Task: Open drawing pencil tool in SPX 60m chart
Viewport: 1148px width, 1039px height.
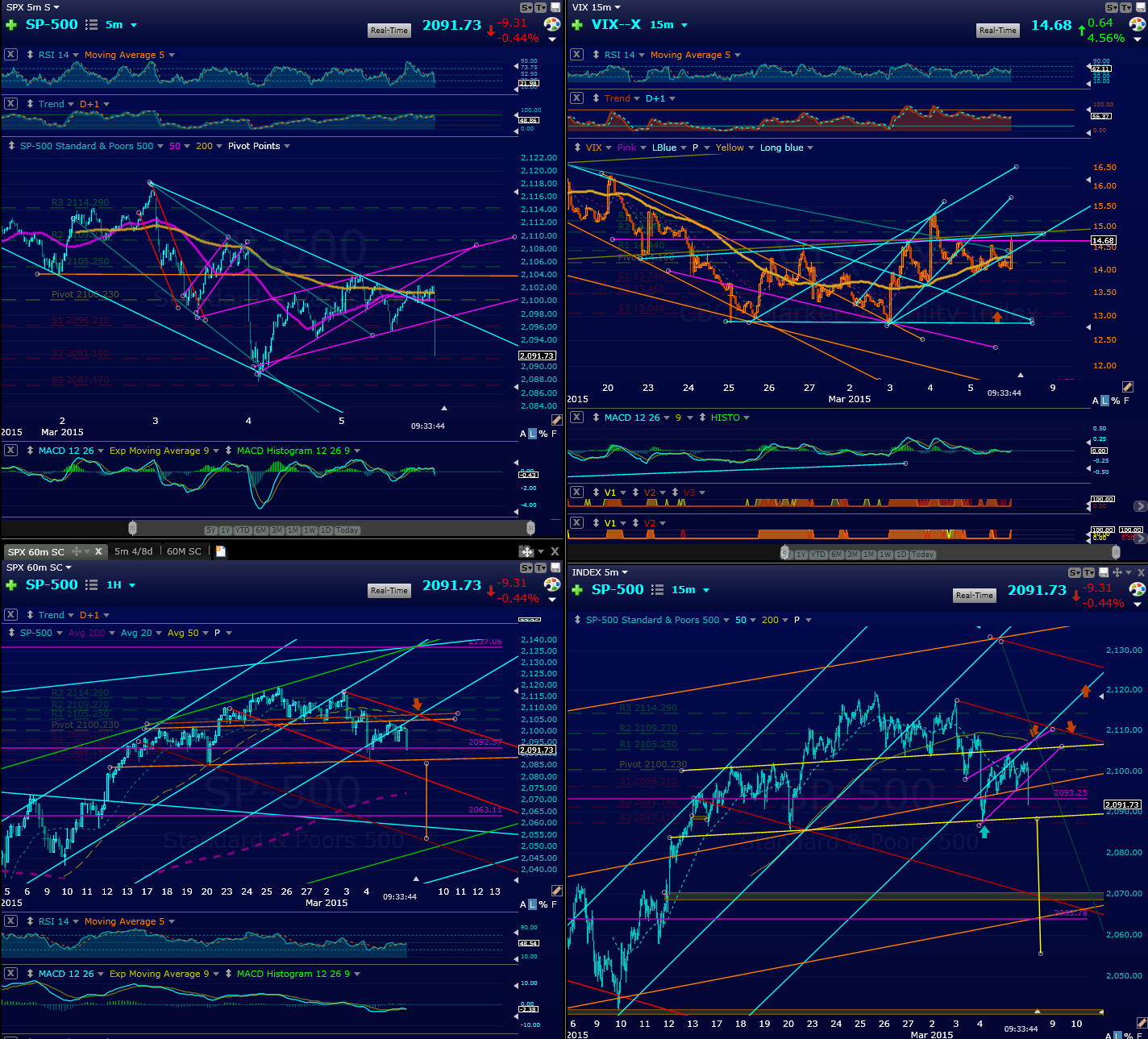Action: pos(556,891)
